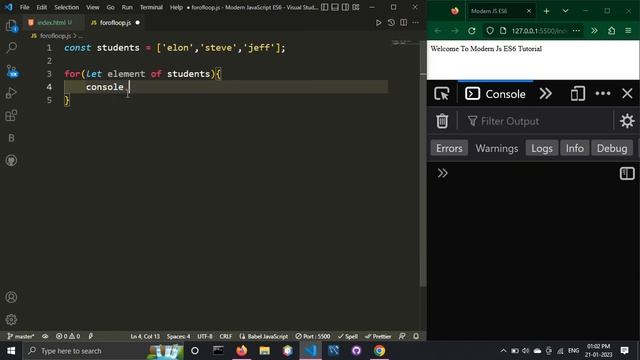This screenshot has width=640, height=360.
Task: Clear the console output with trash icon
Action: pos(442,121)
